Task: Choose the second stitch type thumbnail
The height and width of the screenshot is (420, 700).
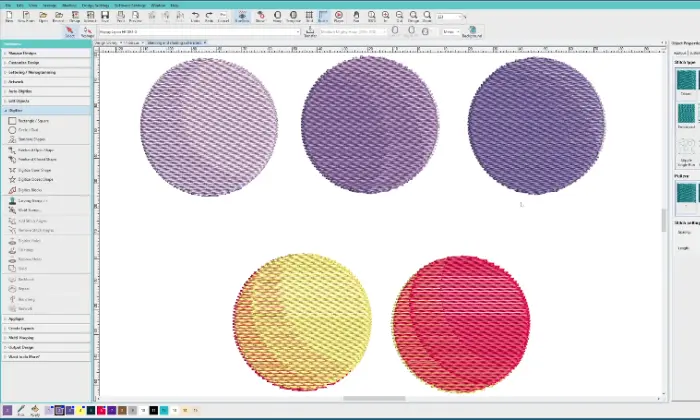Action: (686, 113)
